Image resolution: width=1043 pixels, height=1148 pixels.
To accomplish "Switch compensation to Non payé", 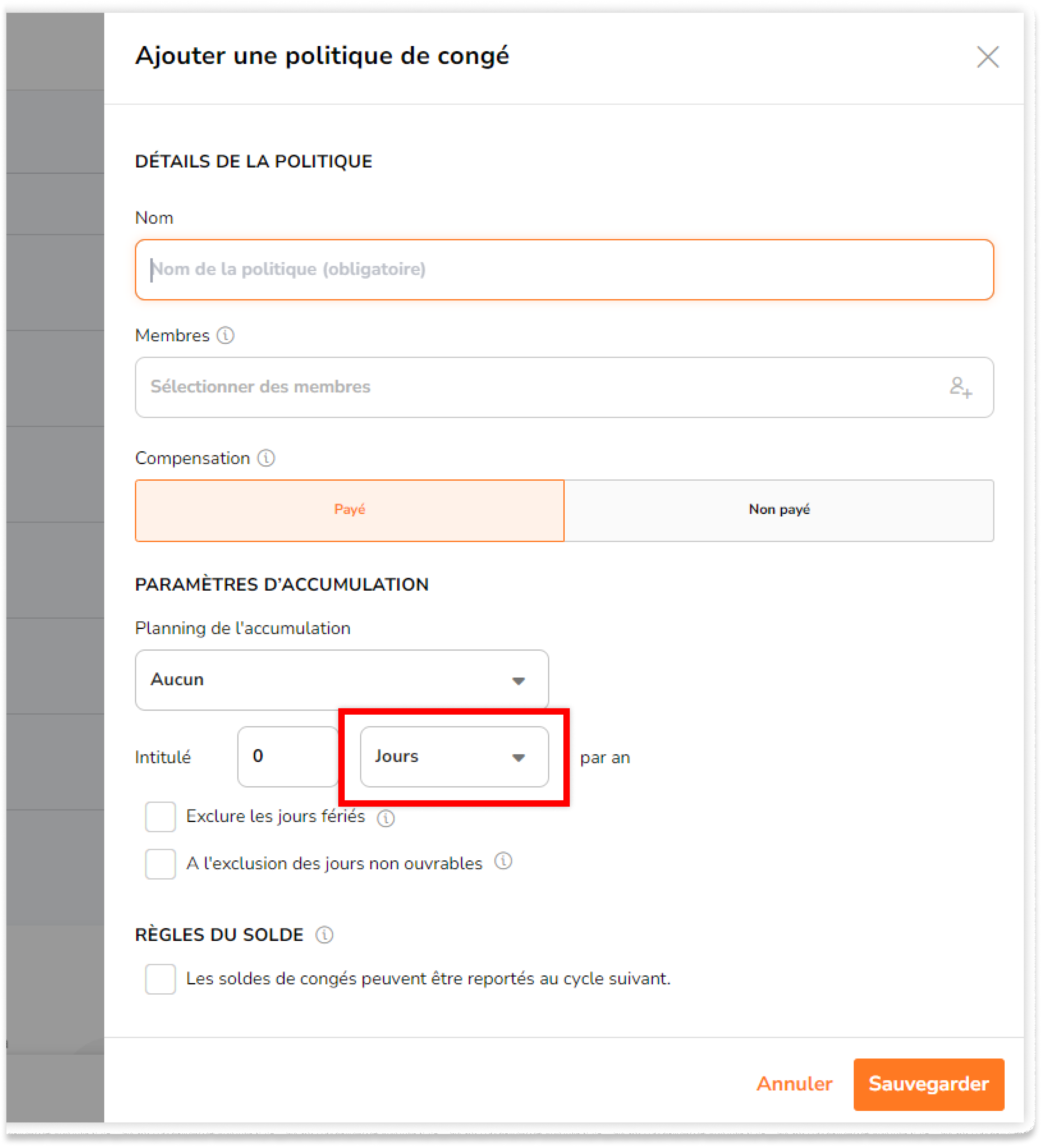I will (779, 510).
